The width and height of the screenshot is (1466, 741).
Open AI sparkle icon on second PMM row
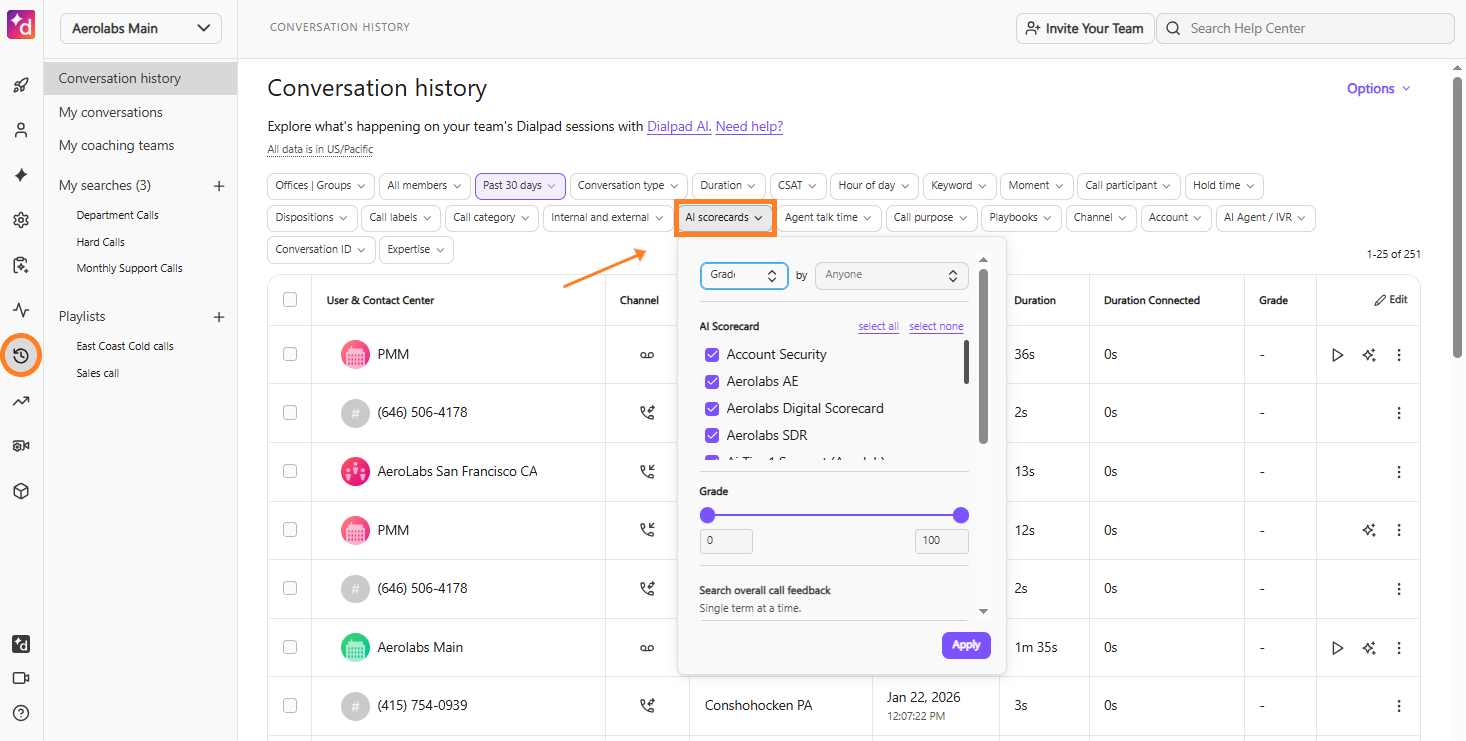(1369, 531)
